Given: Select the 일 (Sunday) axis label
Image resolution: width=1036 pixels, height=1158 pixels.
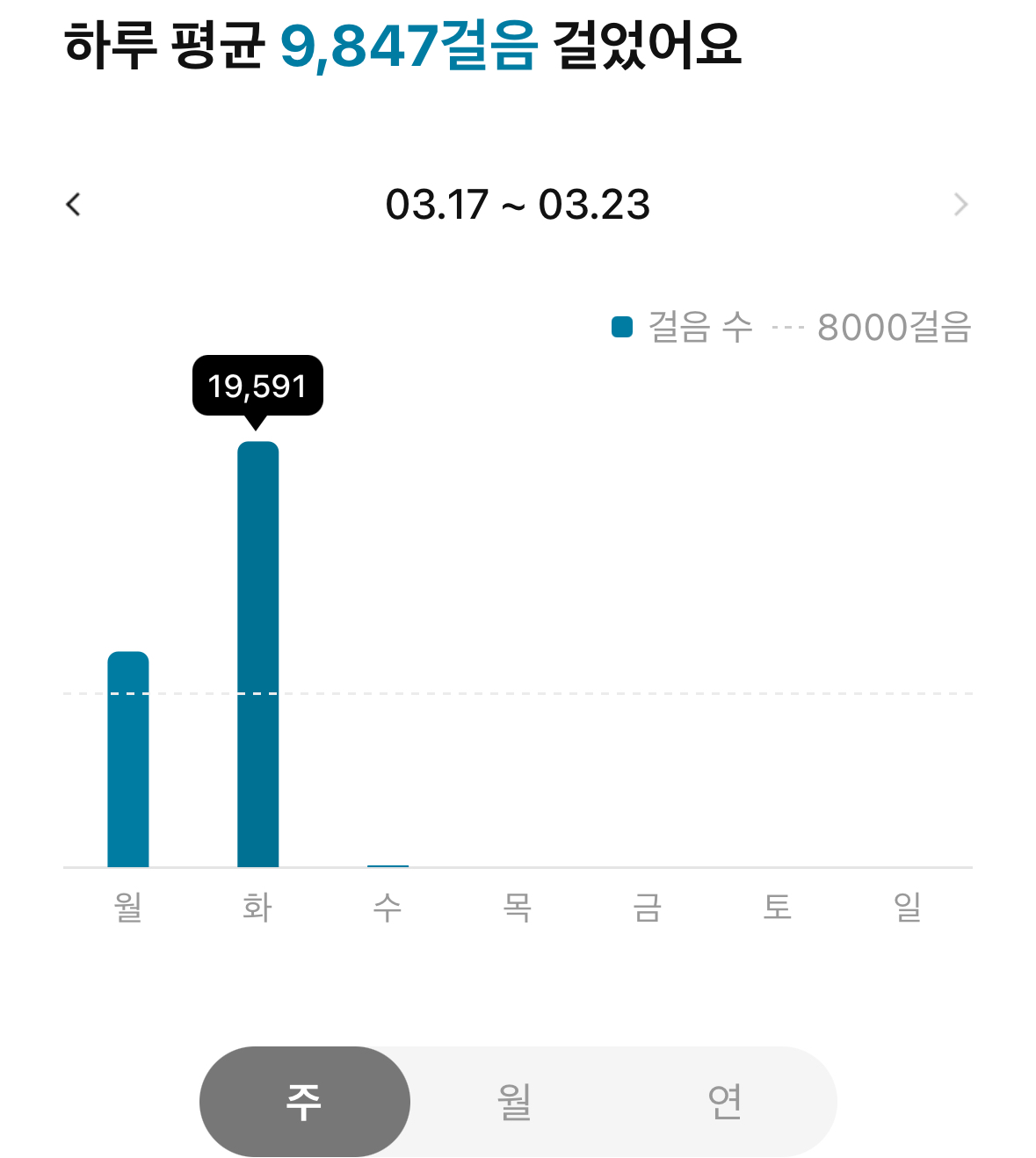Looking at the screenshot, I should click(x=908, y=907).
